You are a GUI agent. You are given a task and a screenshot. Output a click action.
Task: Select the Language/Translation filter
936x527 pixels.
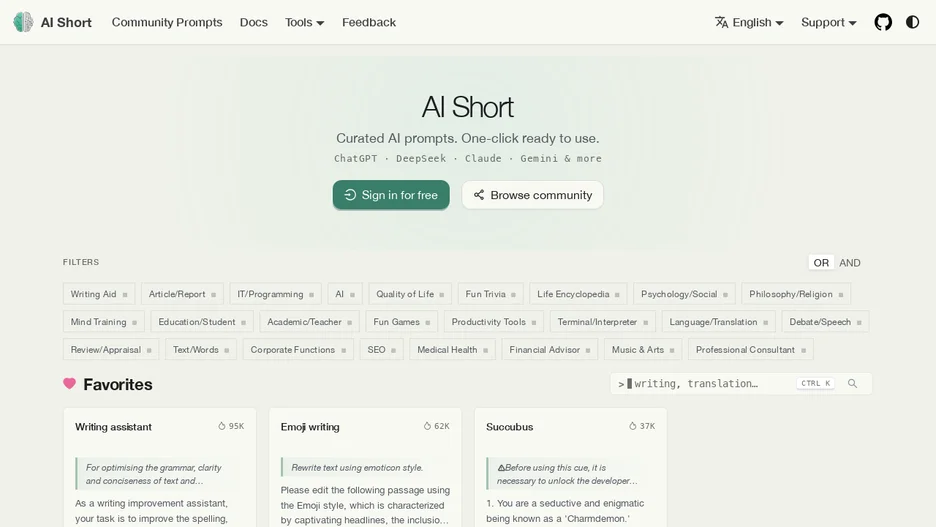point(719,322)
